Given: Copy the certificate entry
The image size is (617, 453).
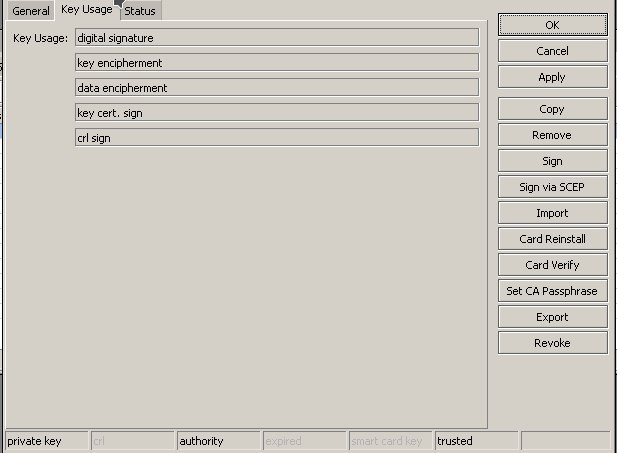Looking at the screenshot, I should coord(552,109).
